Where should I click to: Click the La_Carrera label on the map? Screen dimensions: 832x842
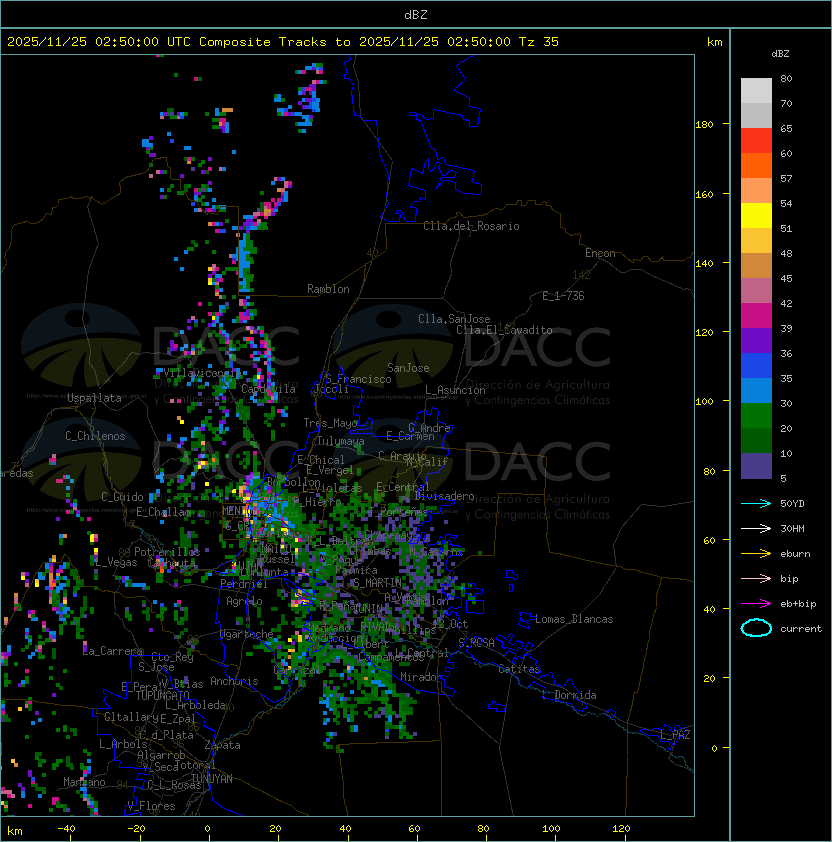(113, 651)
